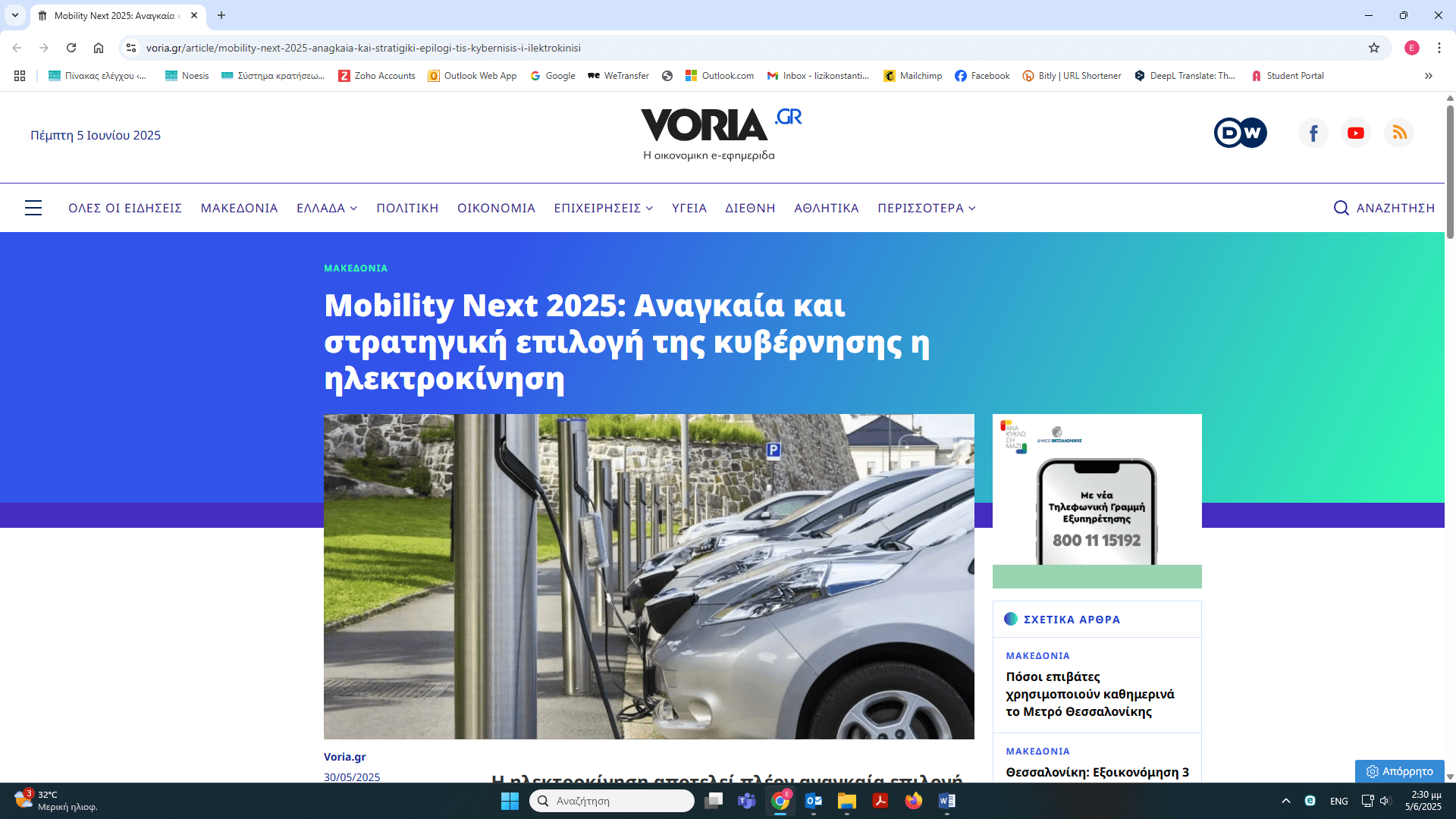Open the ΟΙΚΟΝΟΜΙΑ menu section
1456x819 pixels.
pyautogui.click(x=496, y=208)
